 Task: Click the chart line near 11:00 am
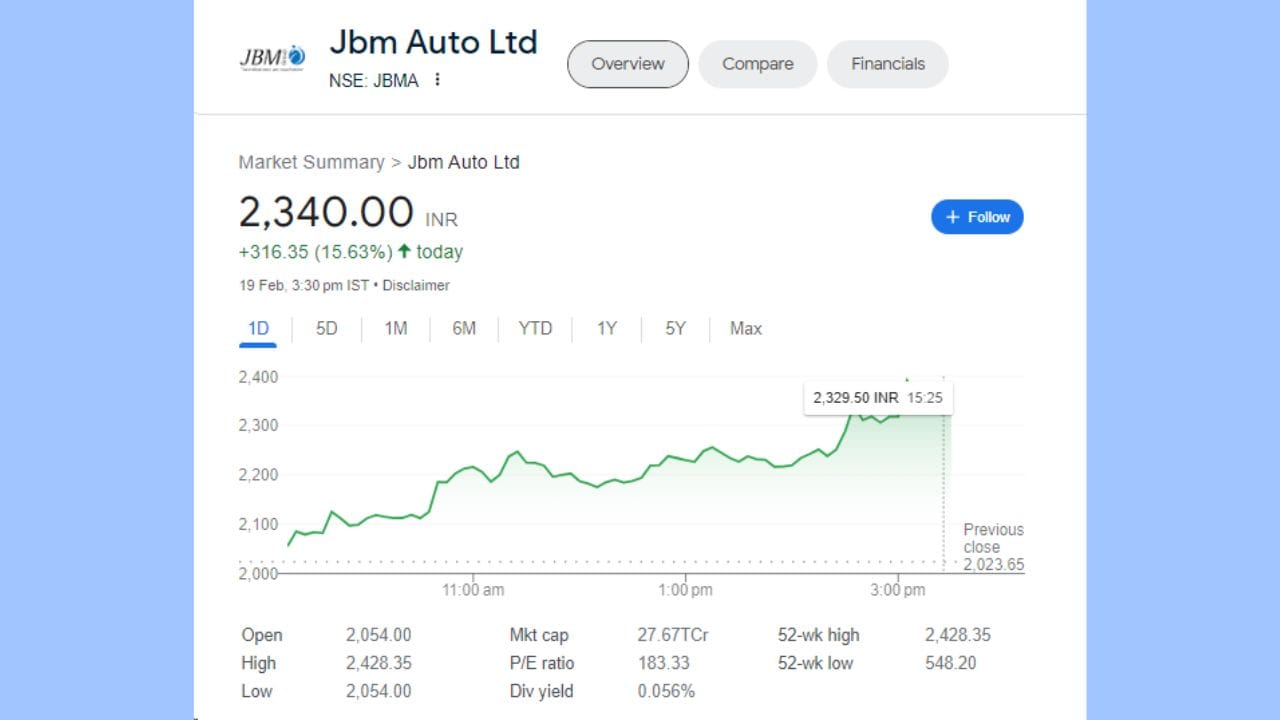coord(472,467)
